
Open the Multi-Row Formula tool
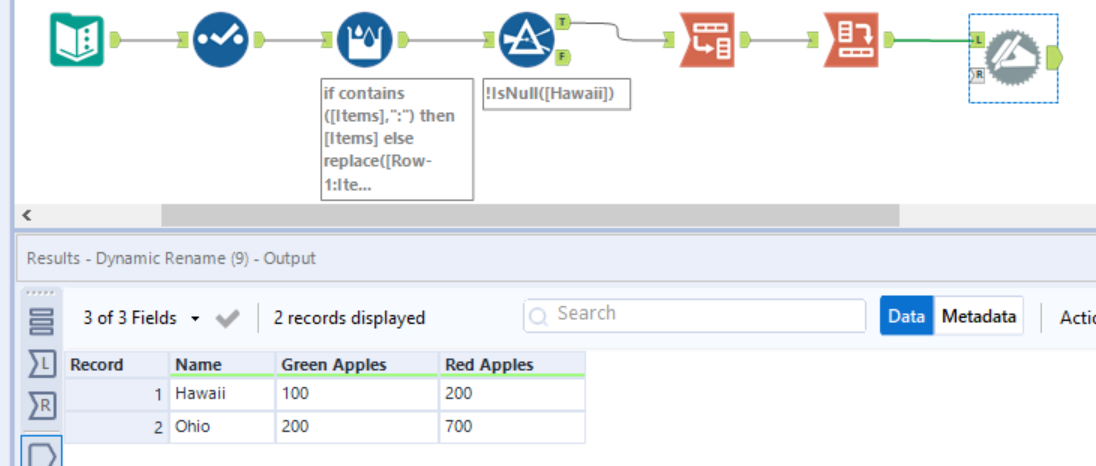pos(365,40)
